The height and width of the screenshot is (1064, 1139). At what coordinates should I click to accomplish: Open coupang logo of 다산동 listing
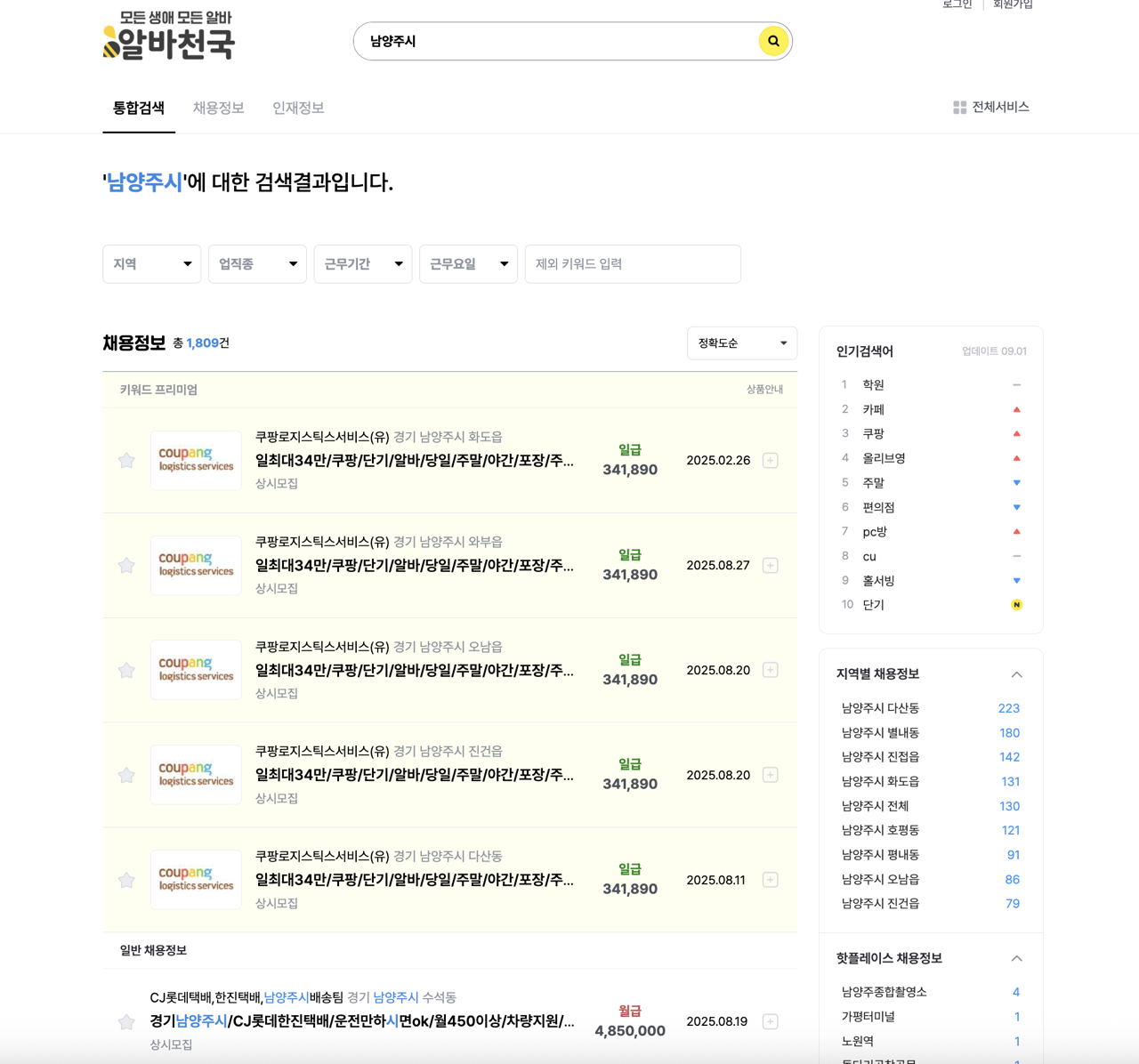[196, 880]
